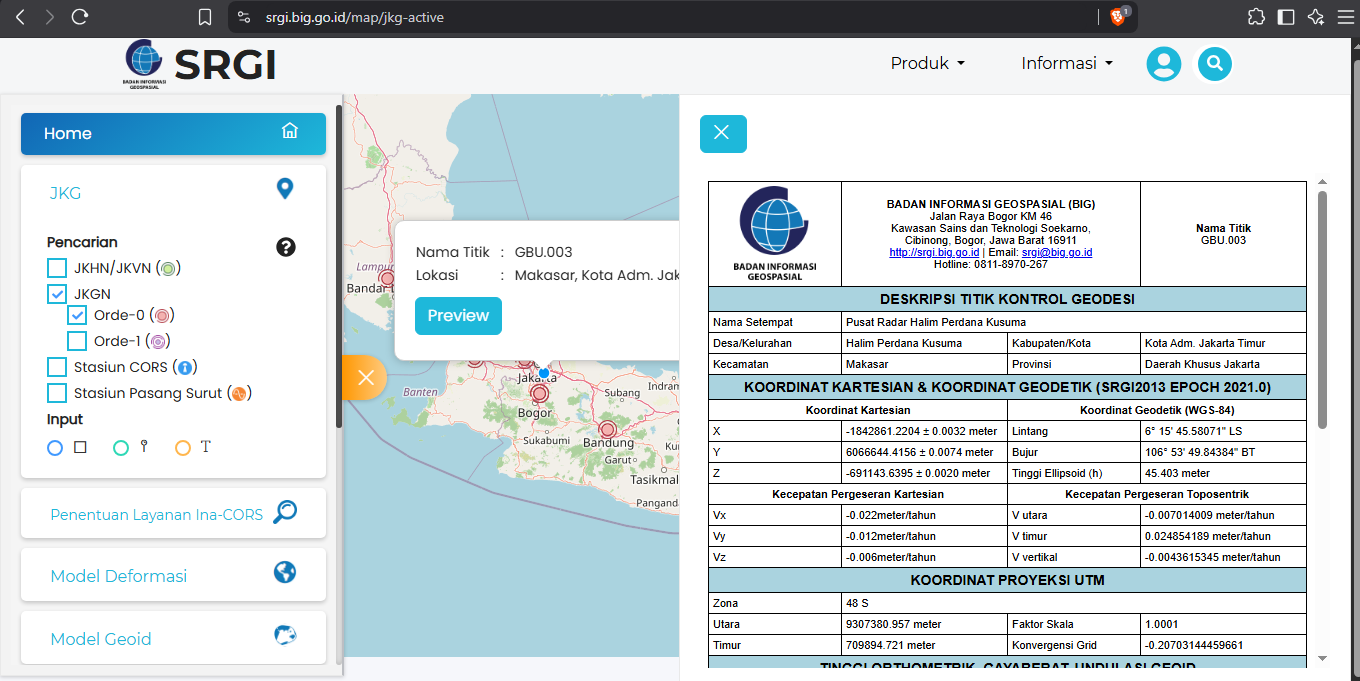Go back in browser history
This screenshot has height=681, width=1360.
click(x=20, y=17)
